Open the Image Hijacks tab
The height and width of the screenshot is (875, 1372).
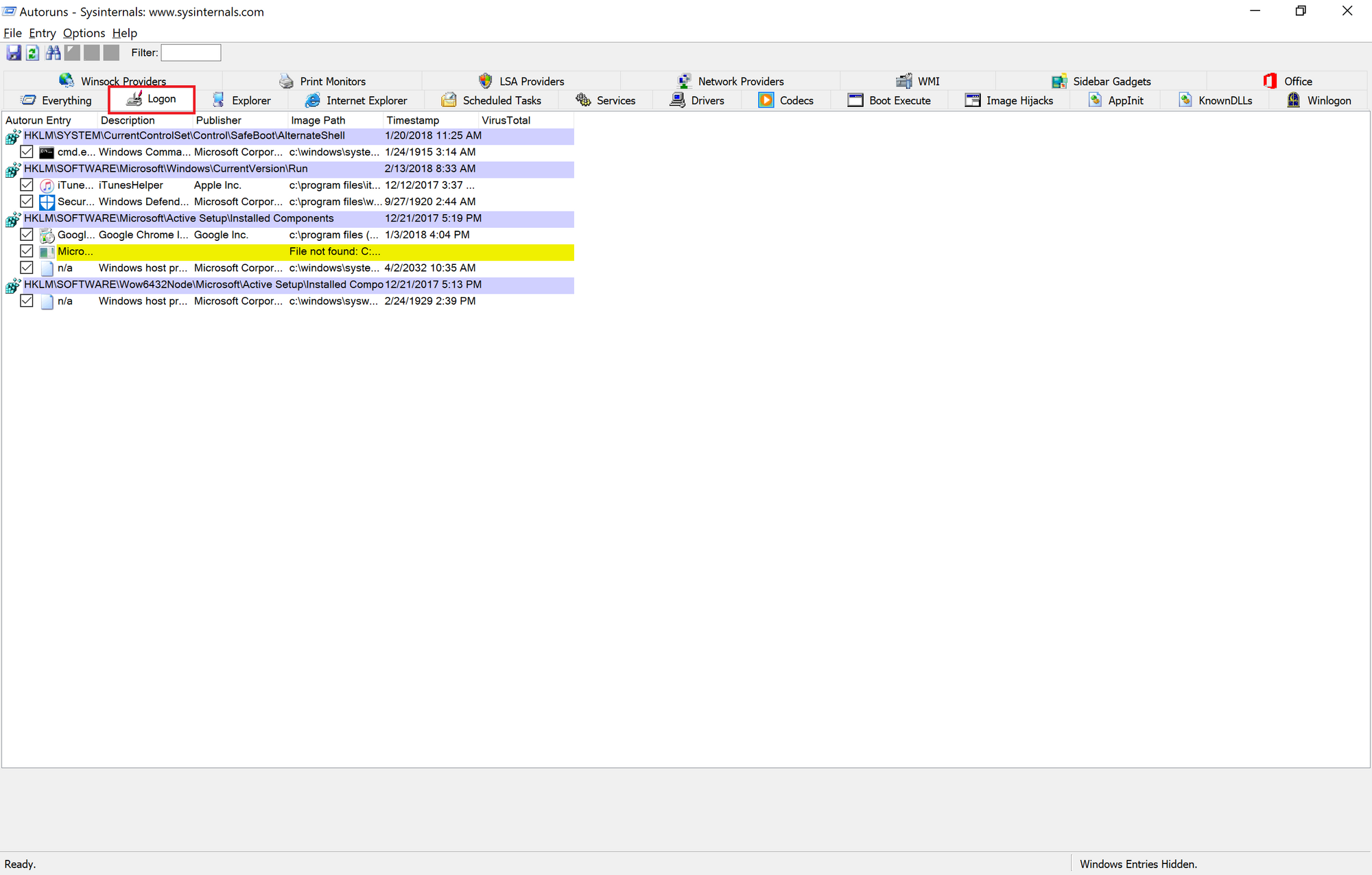pyautogui.click(x=1009, y=100)
